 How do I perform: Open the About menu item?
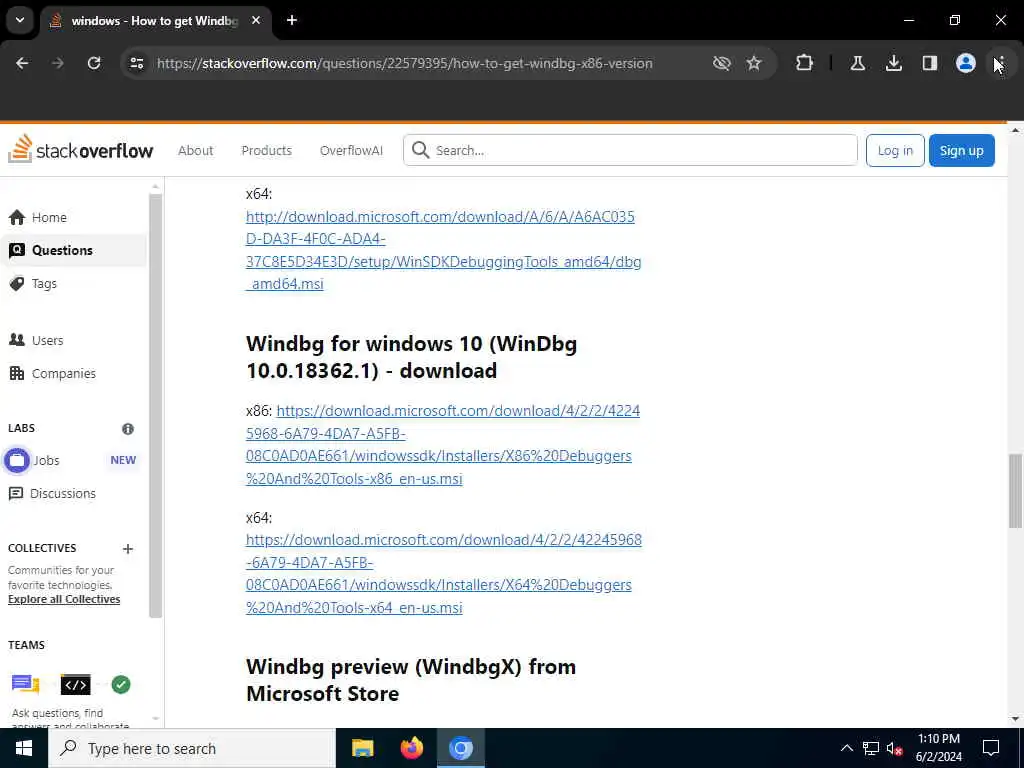[196, 150]
